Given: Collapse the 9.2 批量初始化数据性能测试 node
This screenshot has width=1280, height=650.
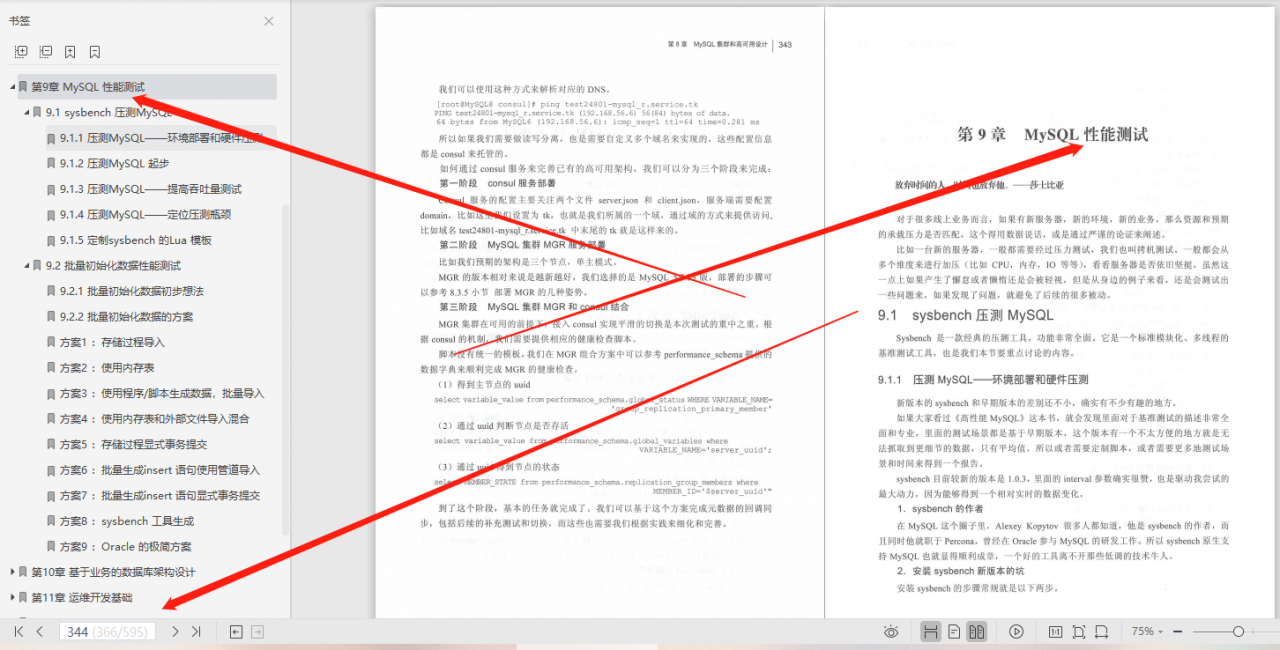Looking at the screenshot, I should click(x=27, y=266).
